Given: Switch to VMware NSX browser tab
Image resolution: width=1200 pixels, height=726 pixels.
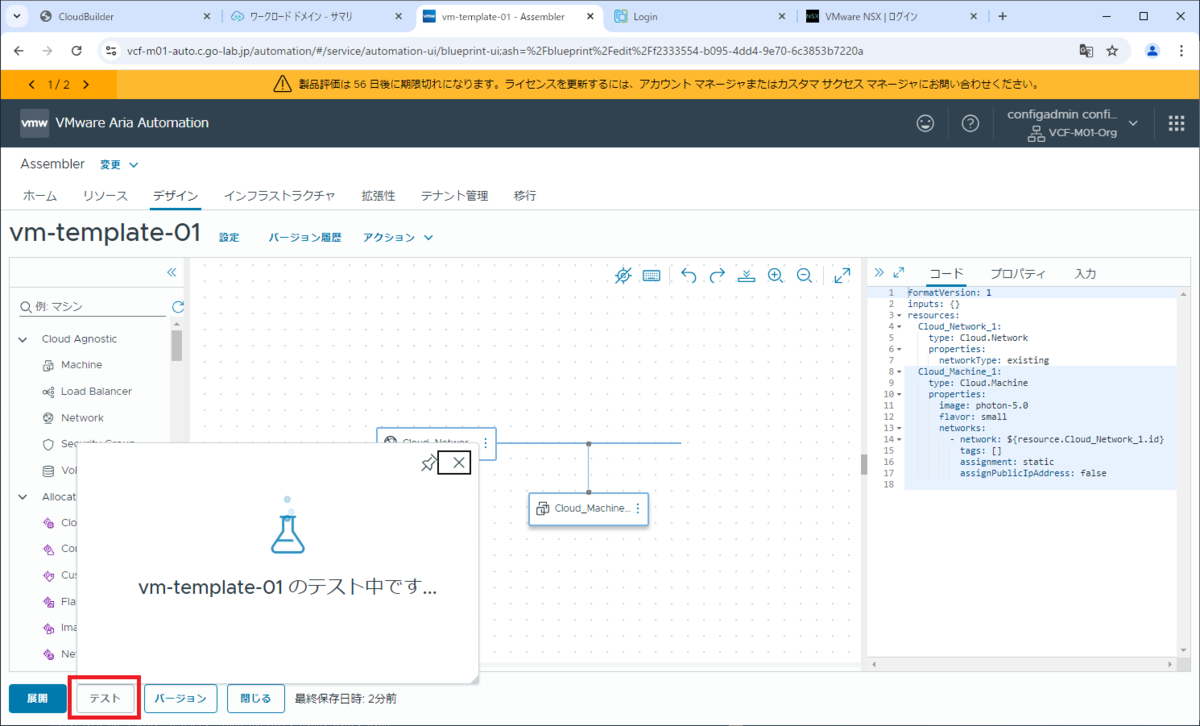Looking at the screenshot, I should [892, 16].
